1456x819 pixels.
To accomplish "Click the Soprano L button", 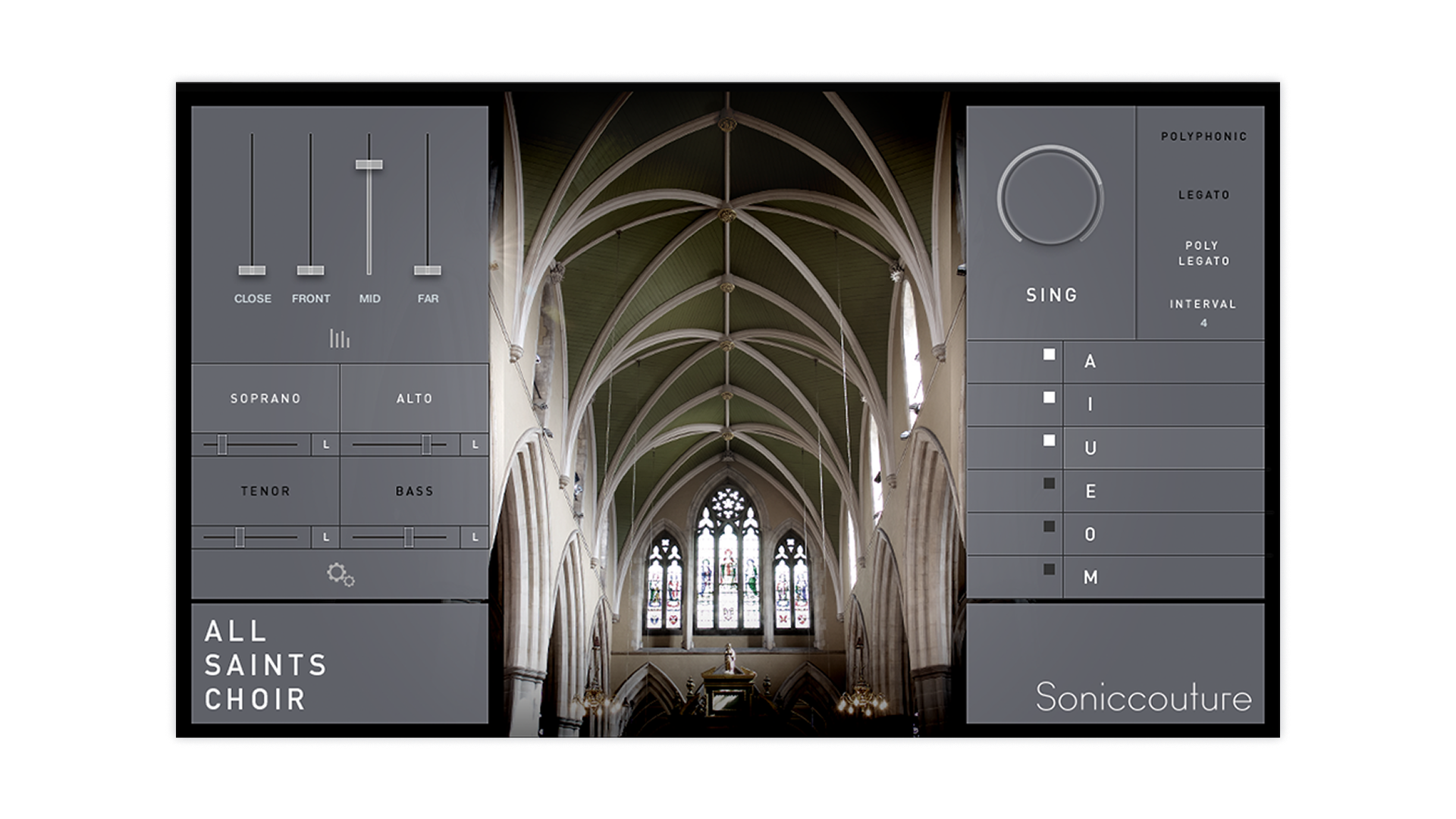I will [x=326, y=445].
